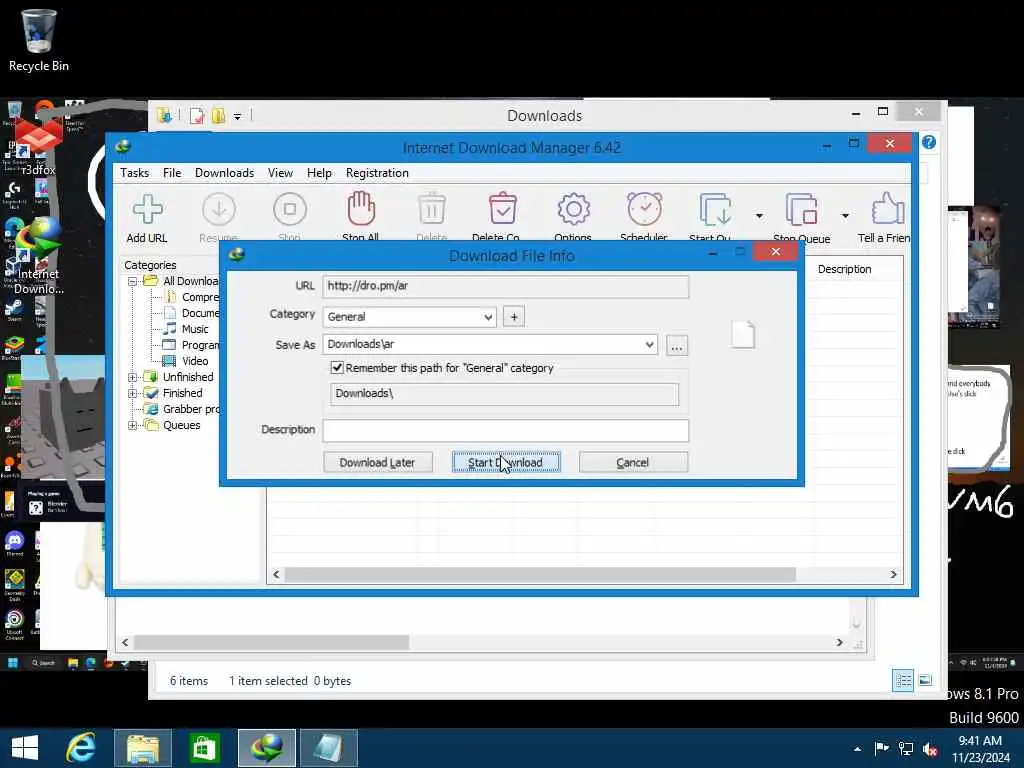This screenshot has width=1024, height=768.
Task: Open the Registration menu
Action: 377,173
